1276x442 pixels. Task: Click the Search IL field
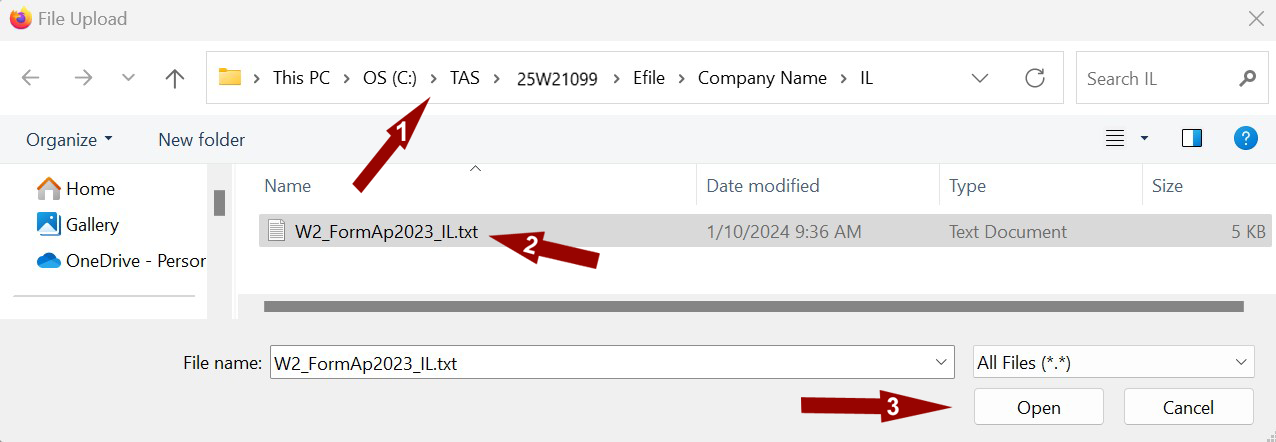[x=1155, y=78]
